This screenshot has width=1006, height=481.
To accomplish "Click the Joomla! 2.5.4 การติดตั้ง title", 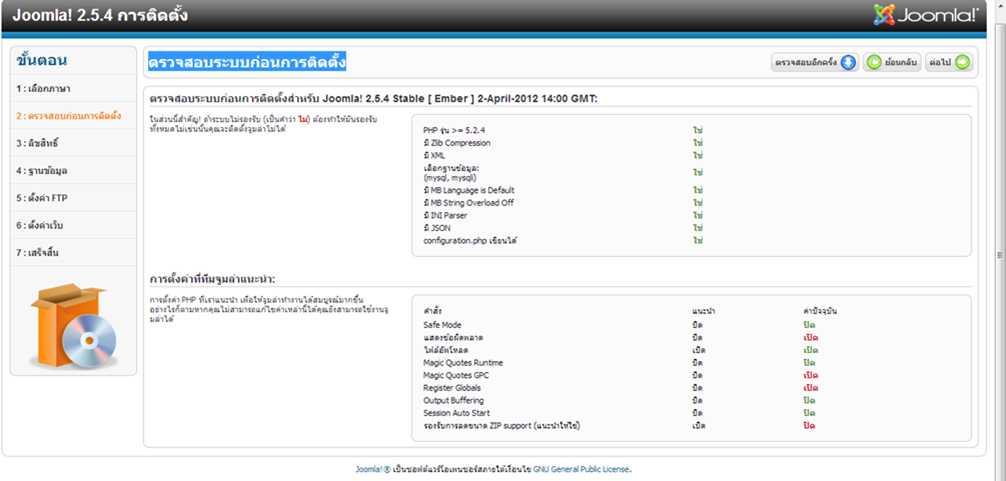I will click(x=100, y=15).
